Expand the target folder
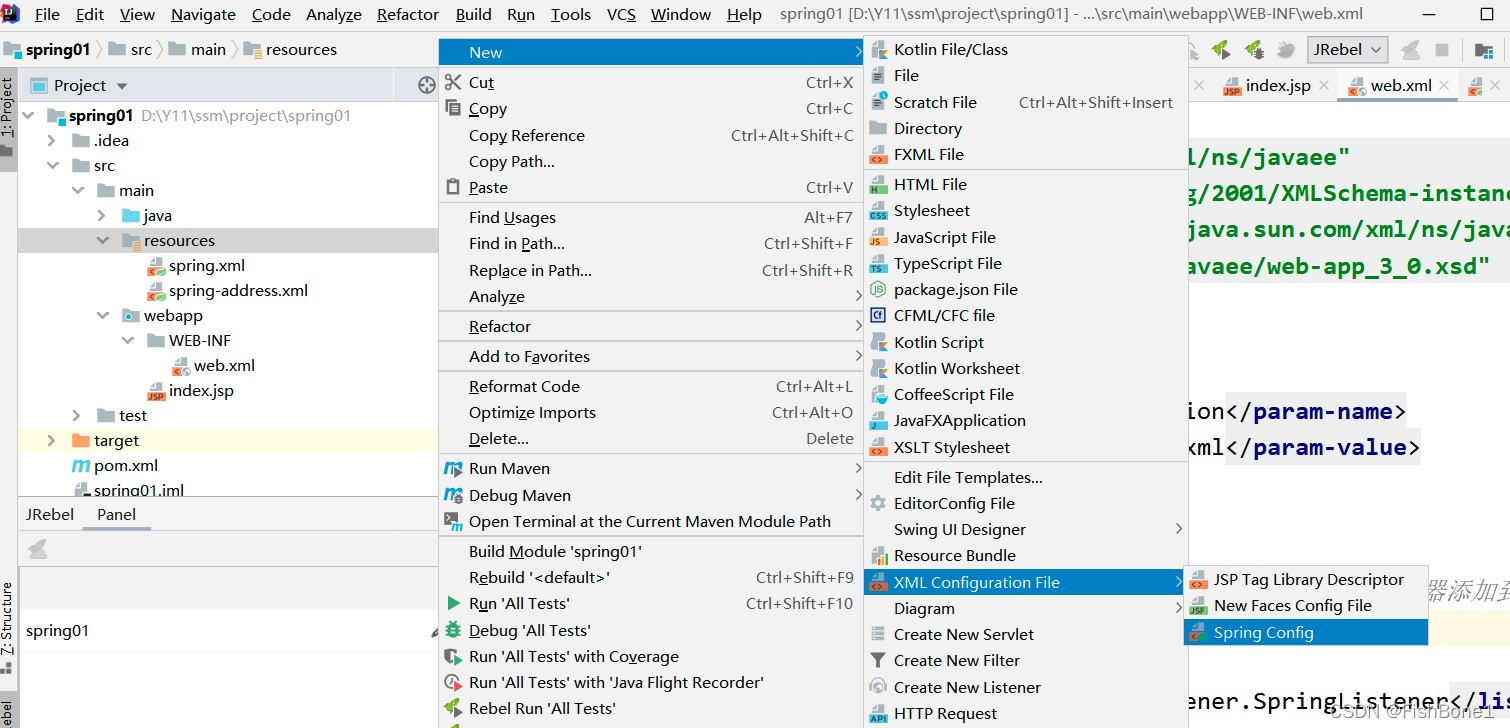 [x=52, y=441]
